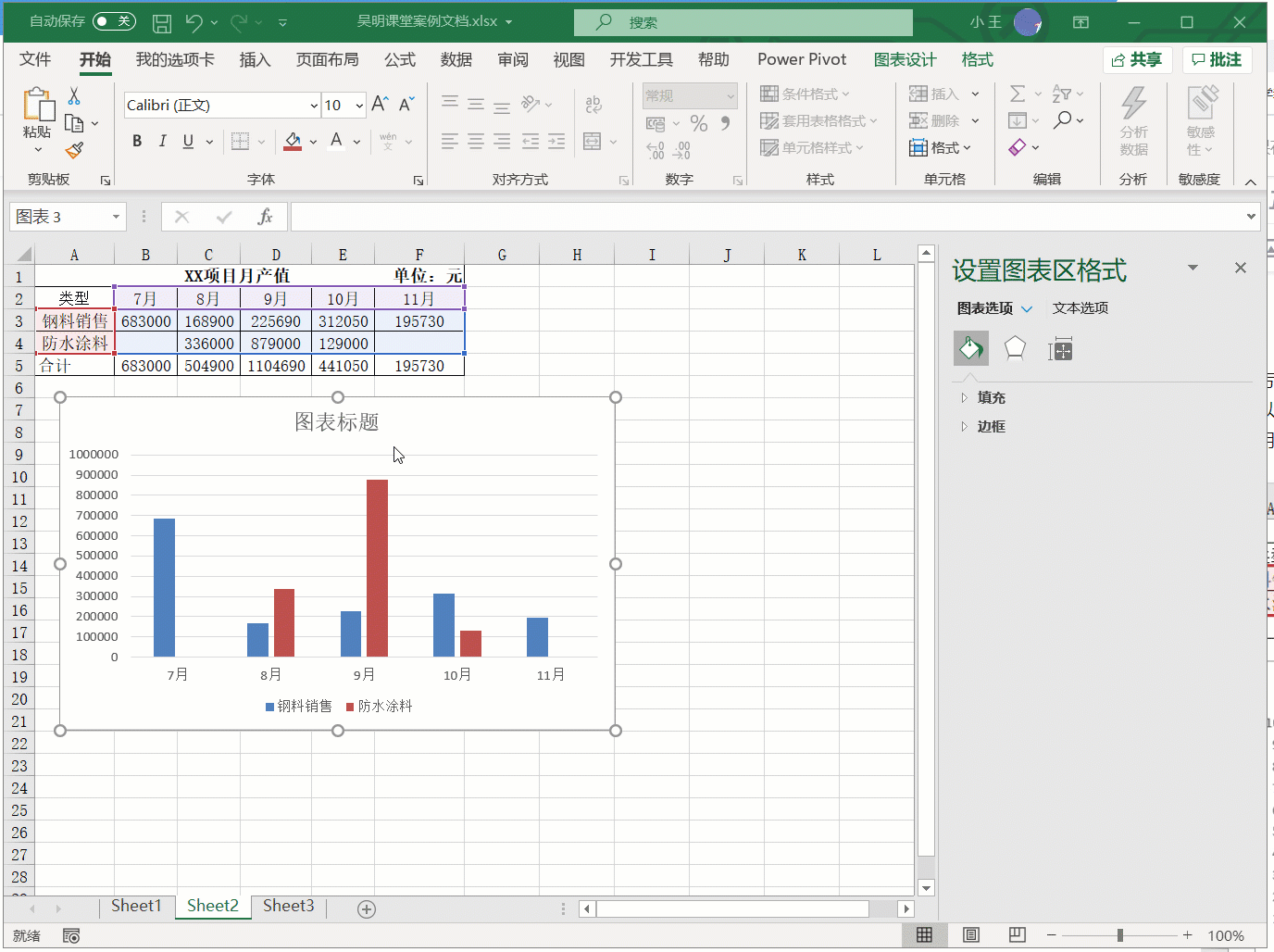Click Text Options in format pane
Screen dimensions: 1274x952
click(x=1080, y=308)
